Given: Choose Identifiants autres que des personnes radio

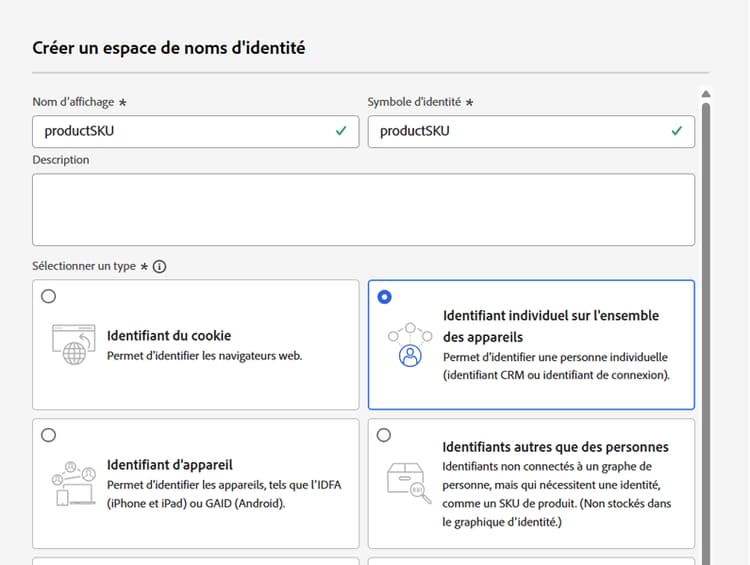Looking at the screenshot, I should coord(385,435).
